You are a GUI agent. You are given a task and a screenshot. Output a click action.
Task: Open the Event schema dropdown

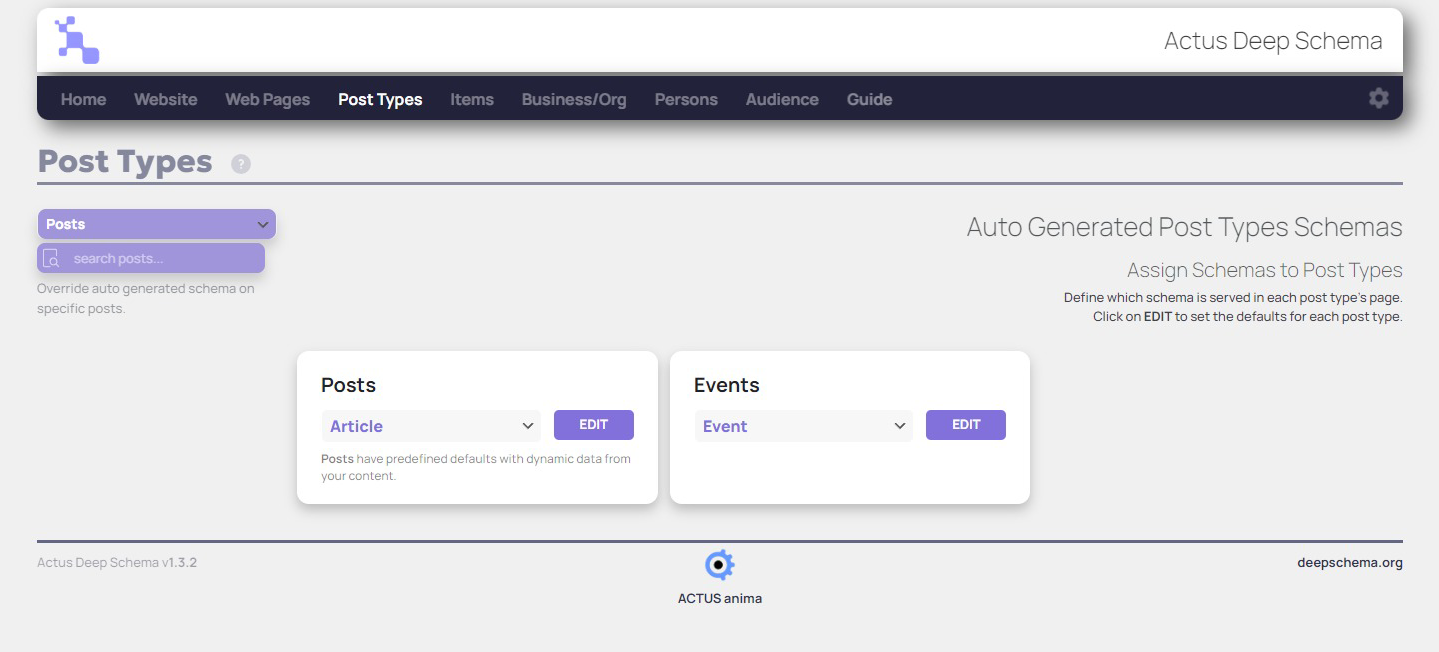(803, 426)
